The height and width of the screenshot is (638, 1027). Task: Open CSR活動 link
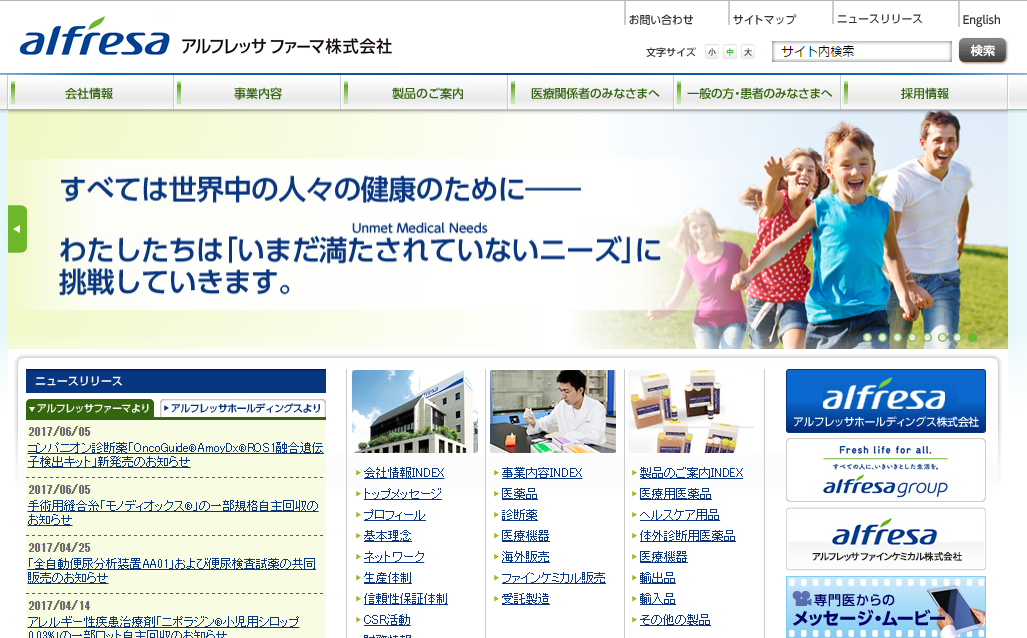(x=387, y=620)
